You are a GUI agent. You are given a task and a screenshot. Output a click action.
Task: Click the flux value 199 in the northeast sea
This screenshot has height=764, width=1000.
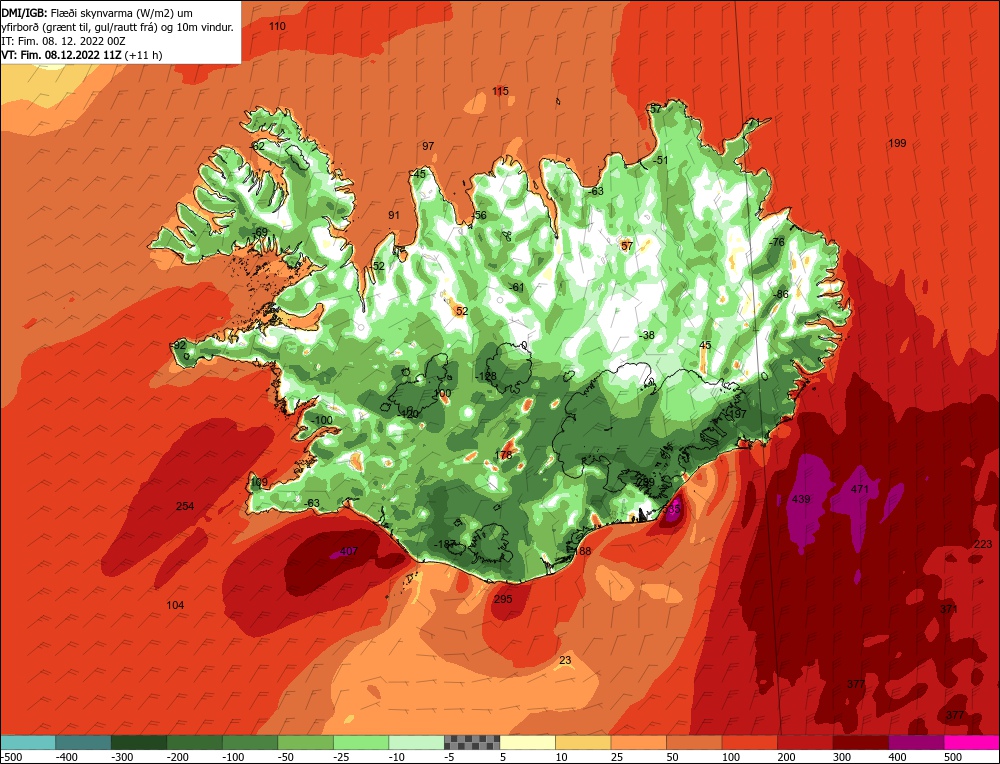pyautogui.click(x=897, y=143)
